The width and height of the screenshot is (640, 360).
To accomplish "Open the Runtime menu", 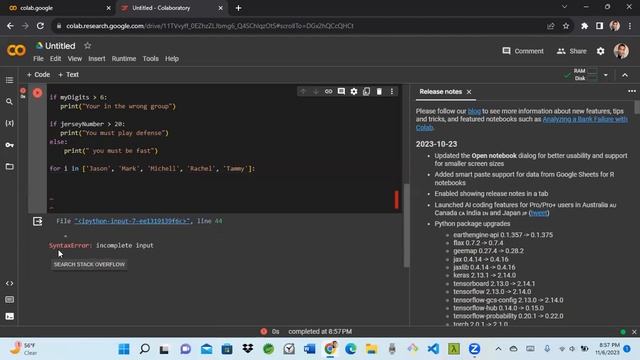I will [x=124, y=59].
